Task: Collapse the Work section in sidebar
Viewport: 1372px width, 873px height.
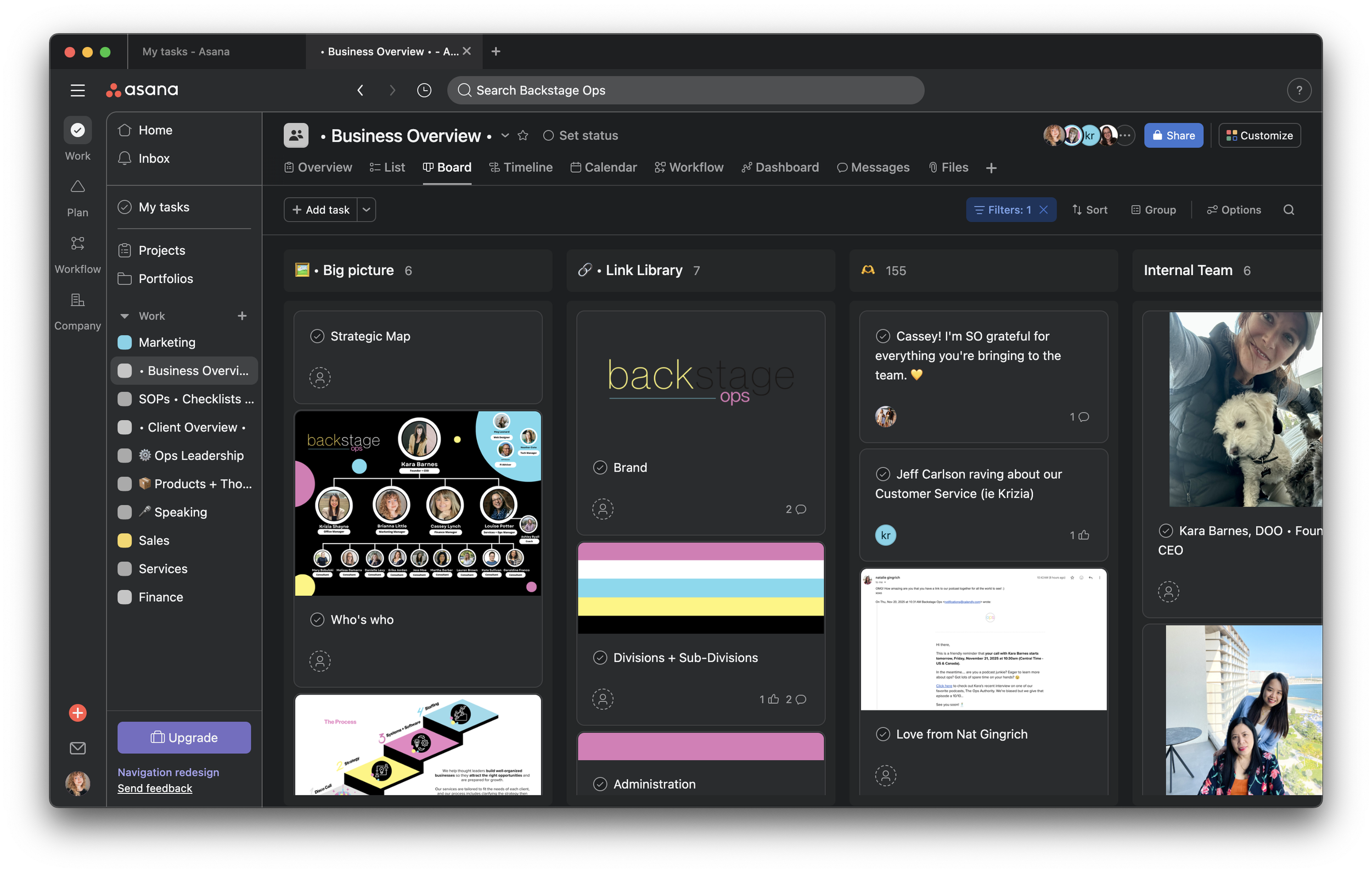Action: pos(125,316)
